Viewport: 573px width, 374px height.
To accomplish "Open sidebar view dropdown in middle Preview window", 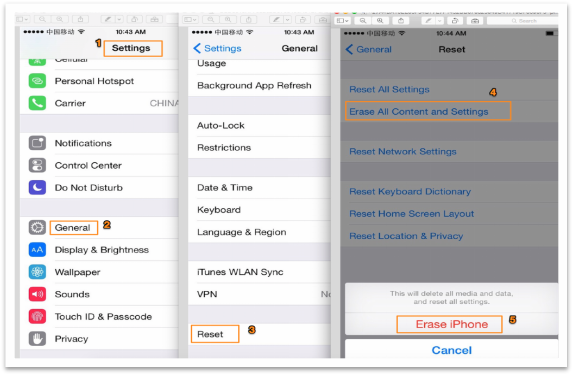I will [190, 19].
